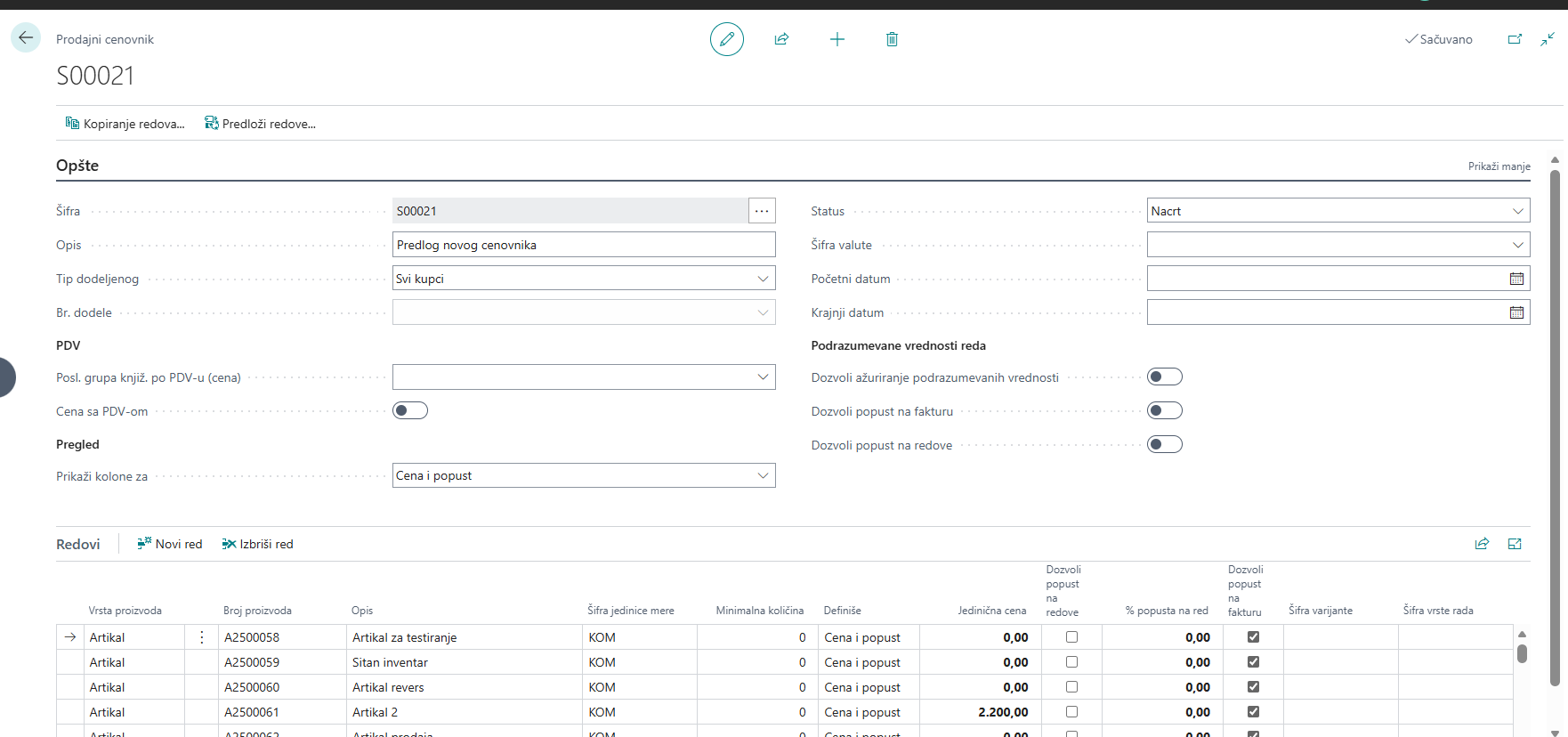1568x737 pixels.
Task: Click Novi red button
Action: (x=170, y=544)
